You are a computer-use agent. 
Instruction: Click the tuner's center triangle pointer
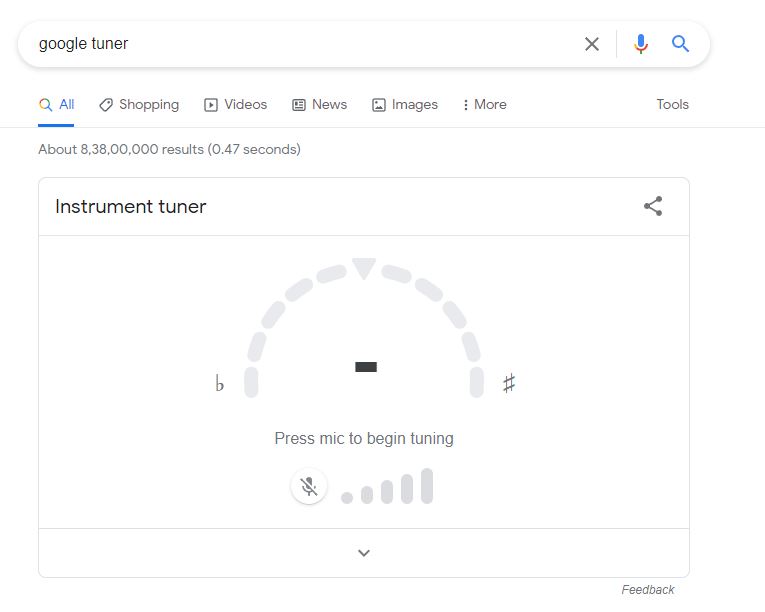364,267
